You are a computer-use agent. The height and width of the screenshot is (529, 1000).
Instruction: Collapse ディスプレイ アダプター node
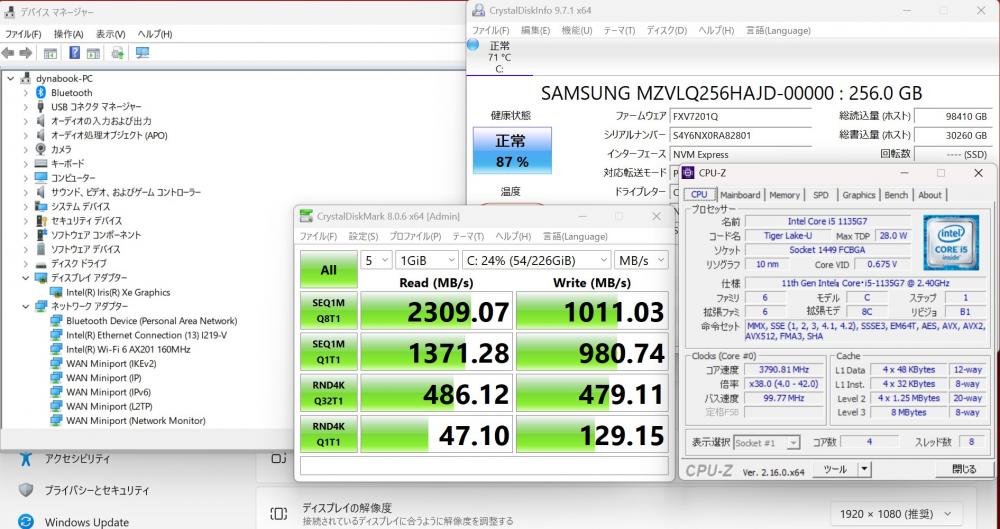[x=26, y=278]
